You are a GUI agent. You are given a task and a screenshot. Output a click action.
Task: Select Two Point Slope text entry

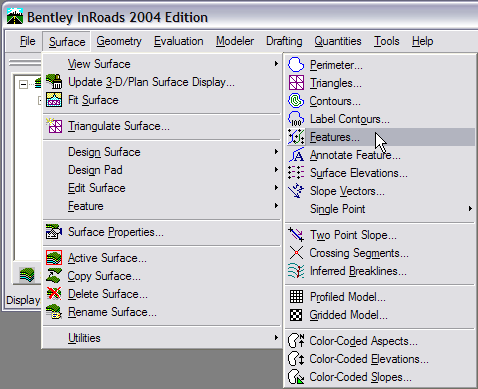pyautogui.click(x=353, y=235)
